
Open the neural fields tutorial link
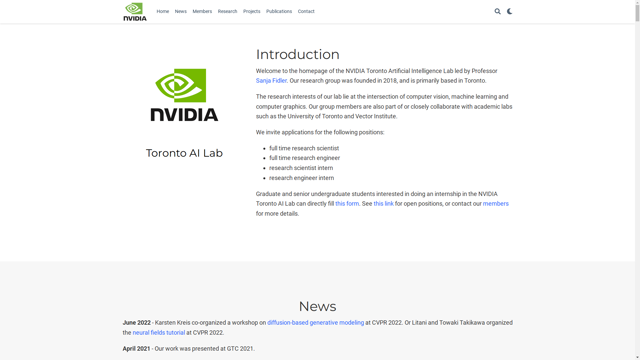(159, 333)
